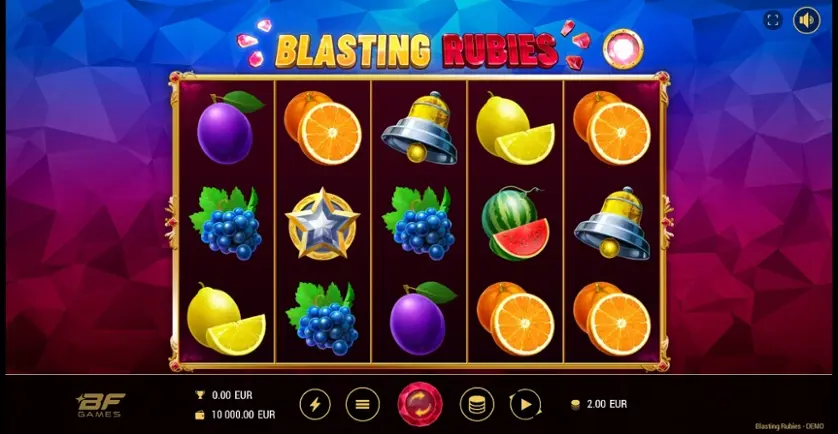
Task: Click the lemon symbol in the bottom-left cell
Action: [x=226, y=319]
